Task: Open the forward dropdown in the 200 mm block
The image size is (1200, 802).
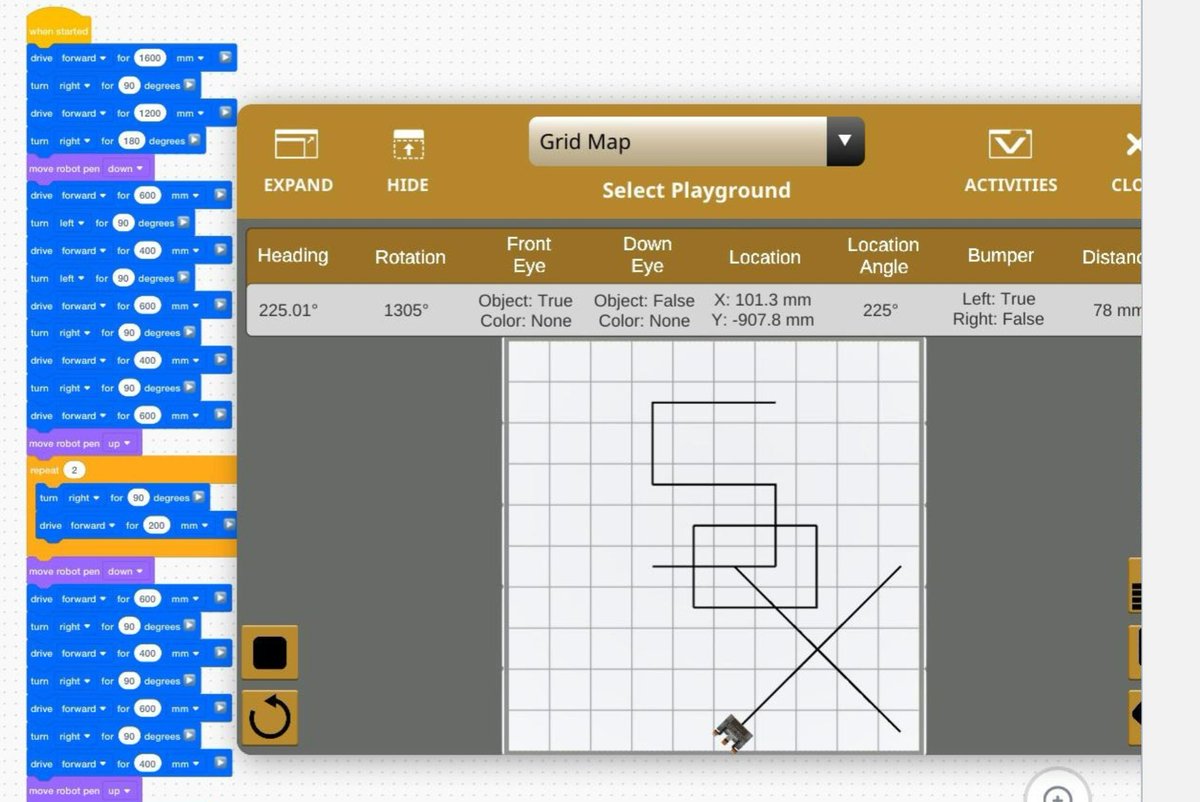Action: click(92, 525)
